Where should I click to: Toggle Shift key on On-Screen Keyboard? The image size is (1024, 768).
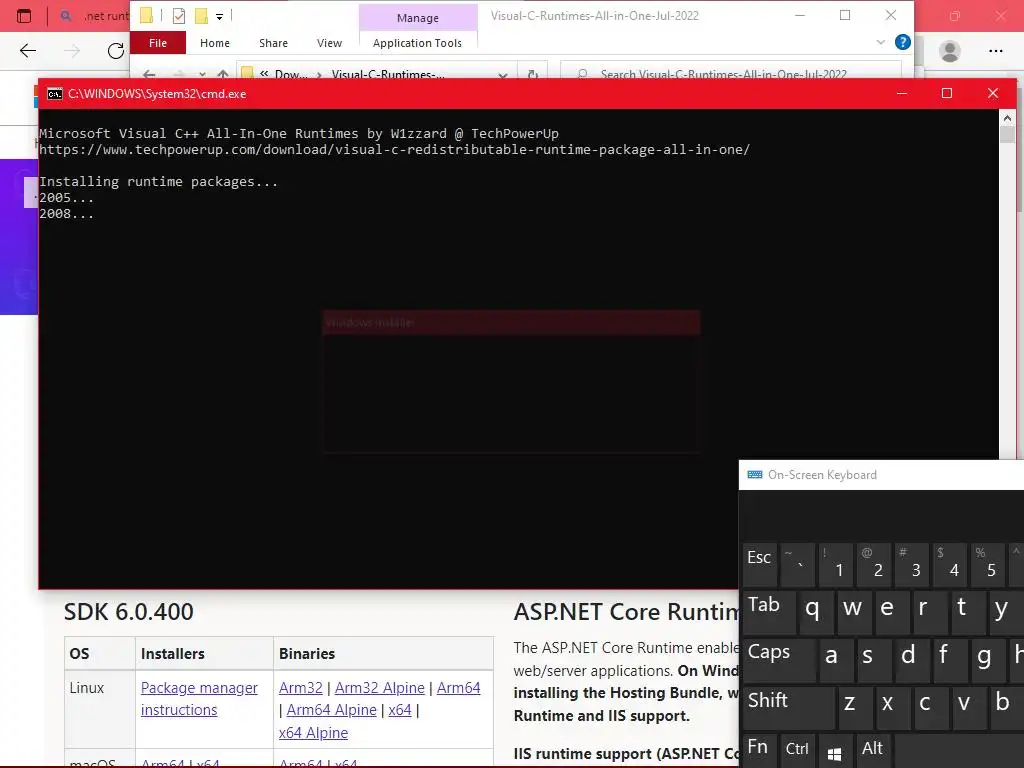tap(788, 707)
